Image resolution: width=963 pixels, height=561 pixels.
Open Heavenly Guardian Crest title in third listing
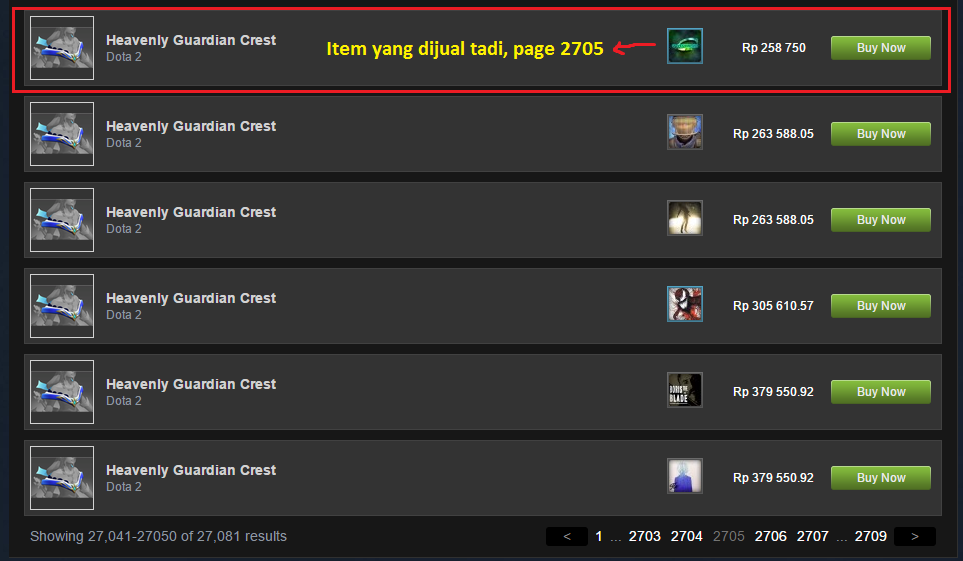pos(191,212)
